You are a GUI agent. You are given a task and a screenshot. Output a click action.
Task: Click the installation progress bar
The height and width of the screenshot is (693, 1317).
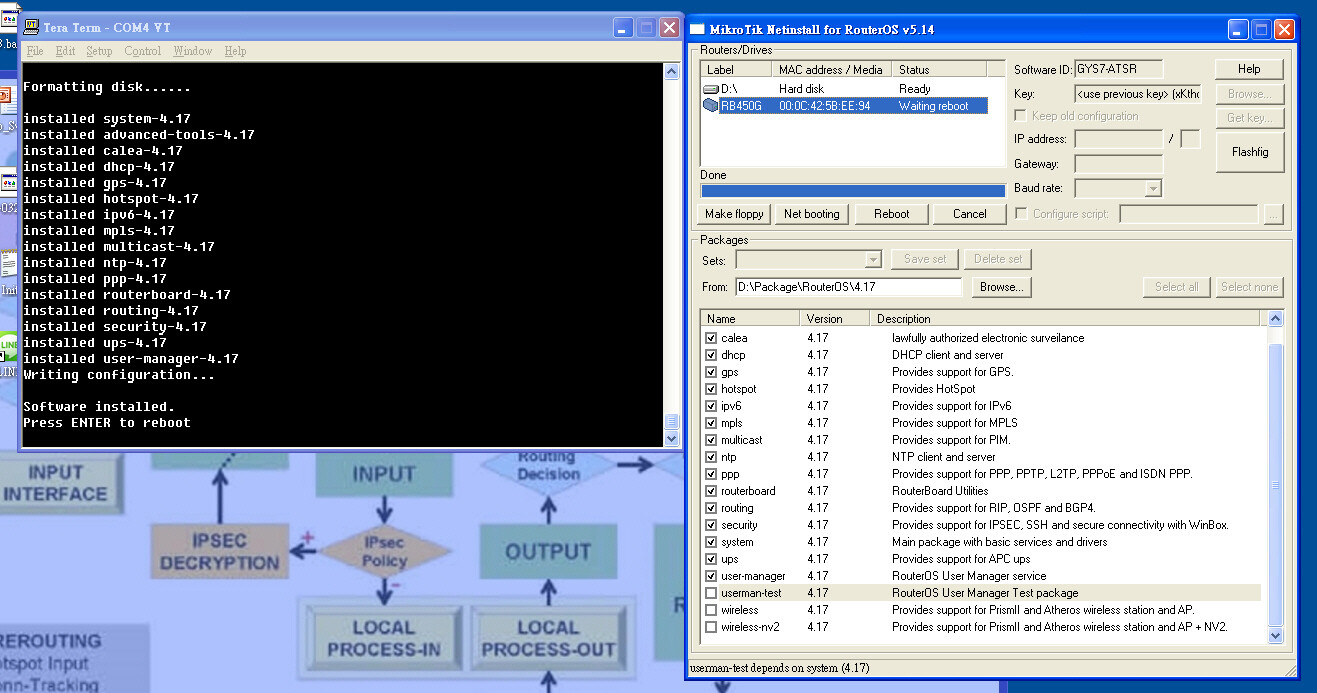point(852,191)
